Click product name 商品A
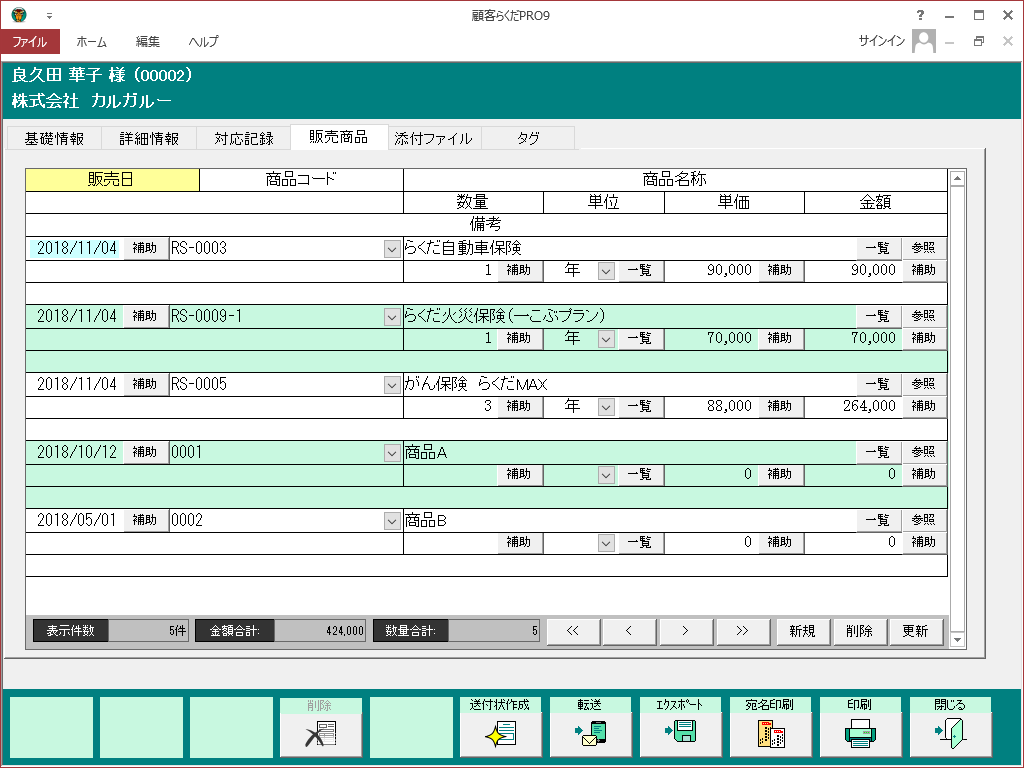 click(x=426, y=453)
